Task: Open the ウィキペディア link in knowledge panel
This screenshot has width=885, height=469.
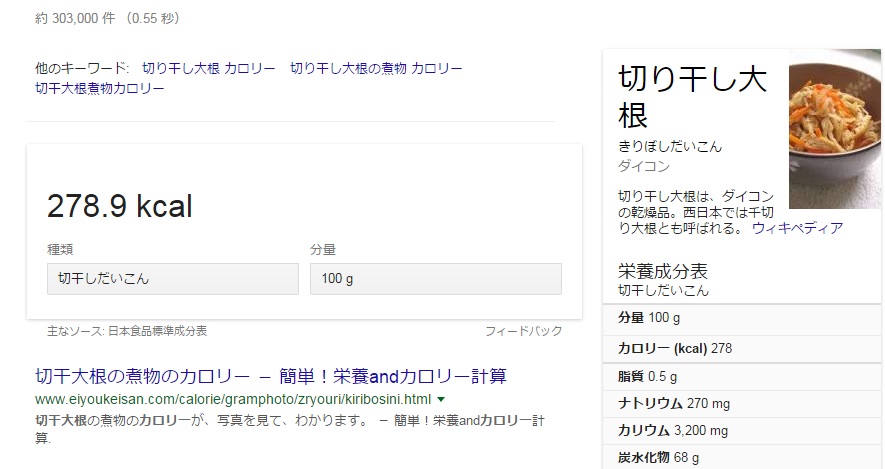Action: [798, 228]
